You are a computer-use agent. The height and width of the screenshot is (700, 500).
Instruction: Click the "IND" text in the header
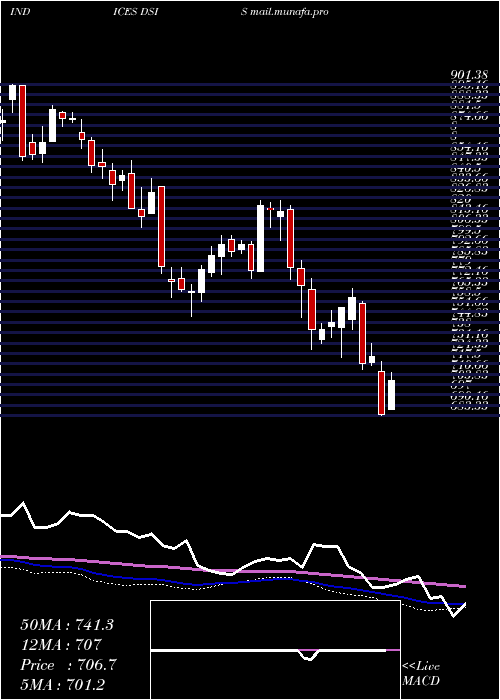[20, 12]
